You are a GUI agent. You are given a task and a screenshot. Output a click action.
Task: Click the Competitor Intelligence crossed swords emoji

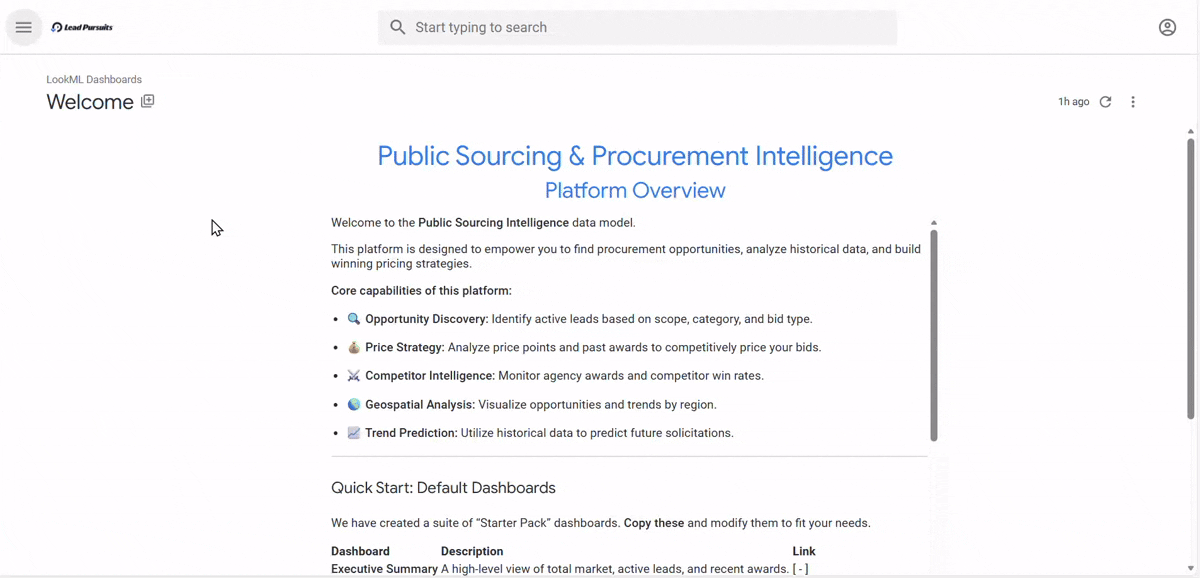tap(354, 376)
